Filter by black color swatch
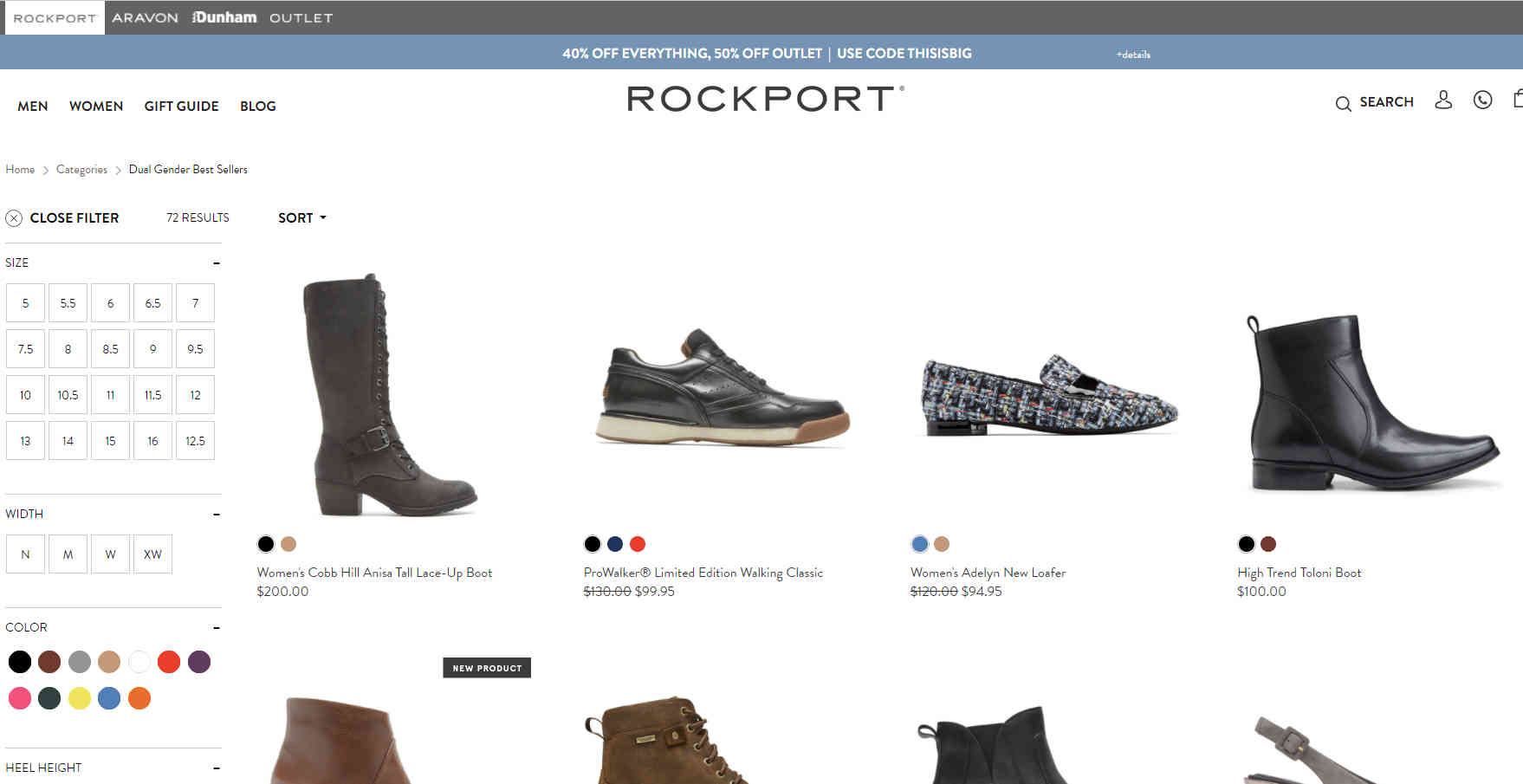Image resolution: width=1523 pixels, height=784 pixels. (x=20, y=663)
